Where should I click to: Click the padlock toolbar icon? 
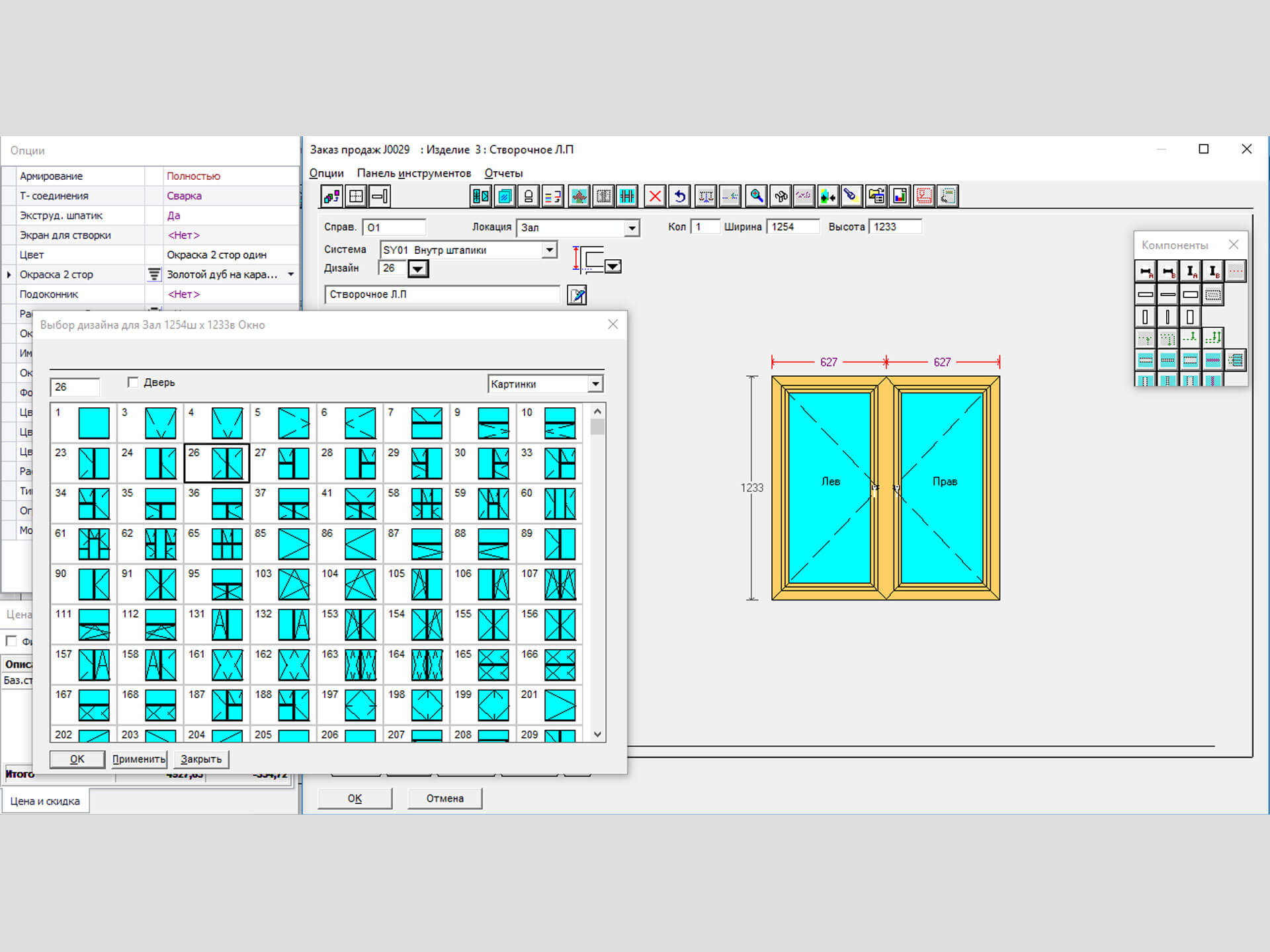529,196
